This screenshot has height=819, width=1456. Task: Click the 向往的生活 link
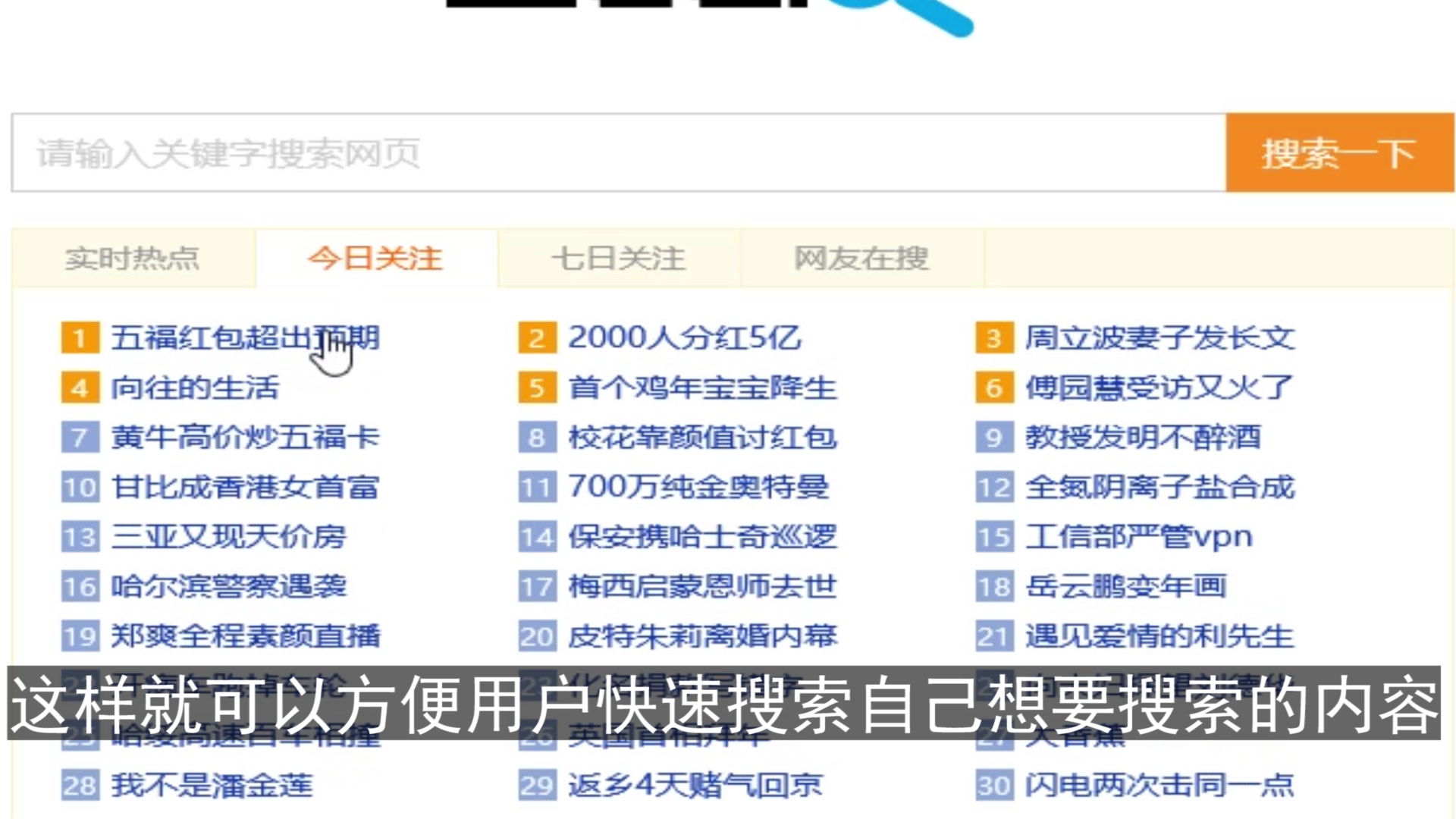pos(195,388)
